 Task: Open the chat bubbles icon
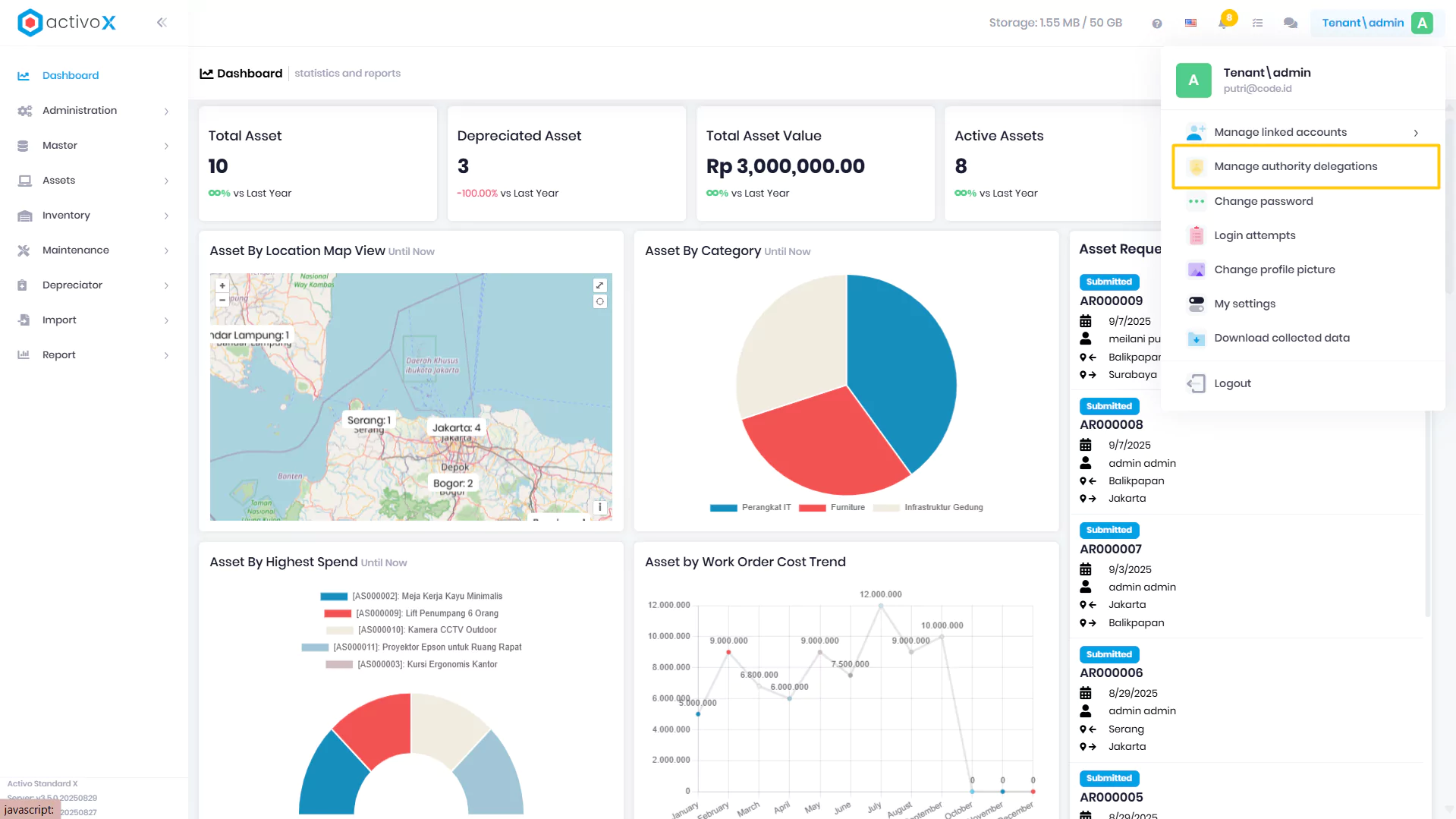point(1290,24)
